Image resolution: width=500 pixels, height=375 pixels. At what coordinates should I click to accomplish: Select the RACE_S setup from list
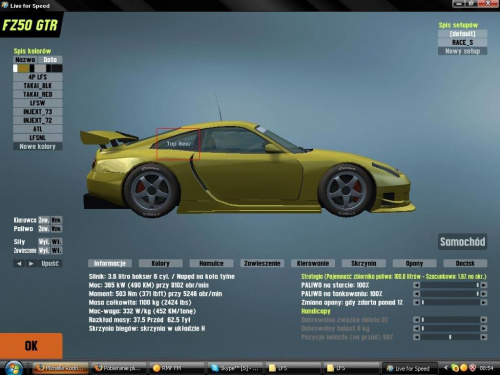462,42
